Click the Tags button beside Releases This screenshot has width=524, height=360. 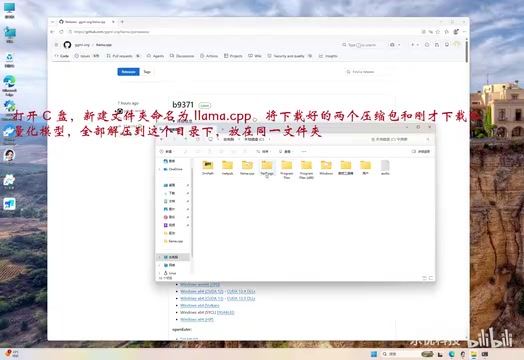(x=147, y=72)
